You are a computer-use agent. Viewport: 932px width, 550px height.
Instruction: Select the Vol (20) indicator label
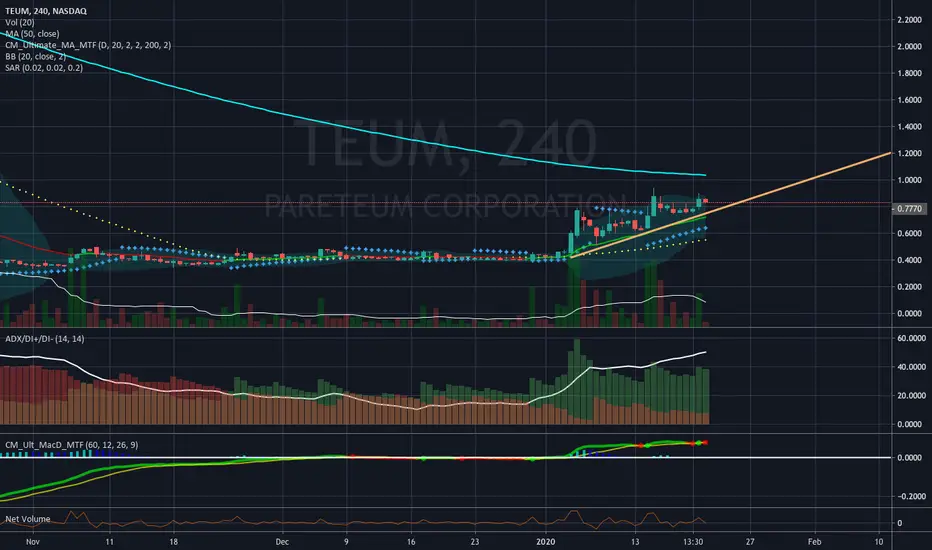tap(20, 22)
